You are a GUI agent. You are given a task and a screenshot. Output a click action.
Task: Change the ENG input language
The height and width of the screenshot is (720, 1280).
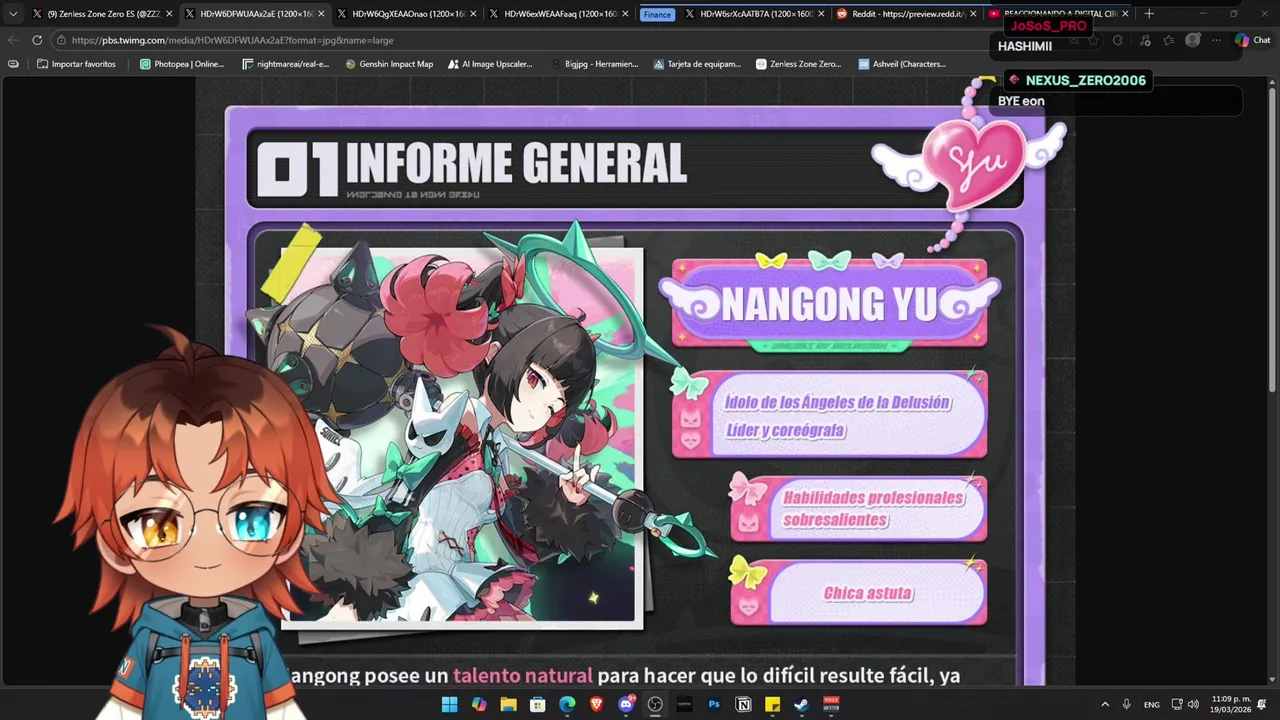(1152, 704)
